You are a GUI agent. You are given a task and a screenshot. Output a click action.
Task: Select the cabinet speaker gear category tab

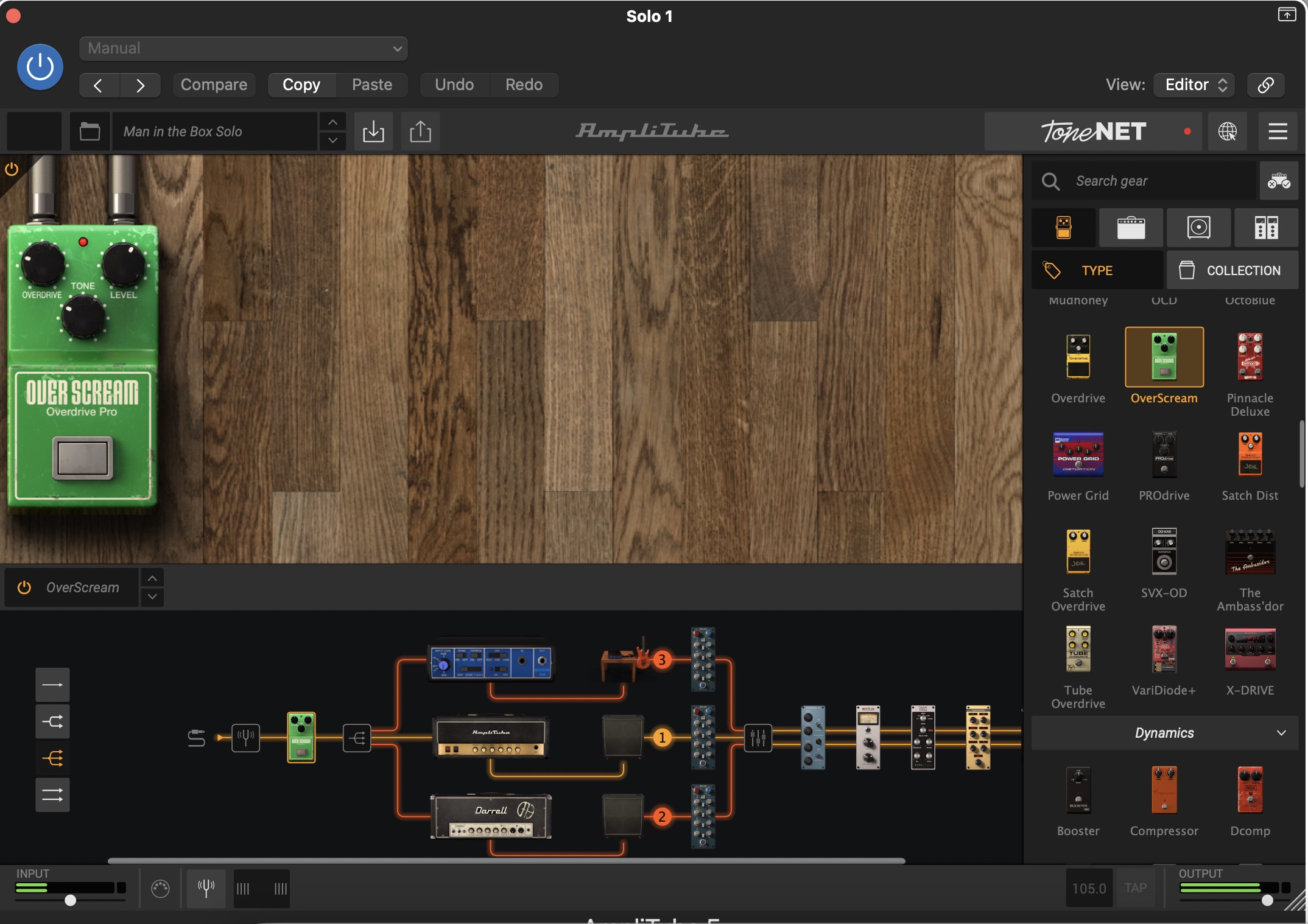pos(1198,228)
